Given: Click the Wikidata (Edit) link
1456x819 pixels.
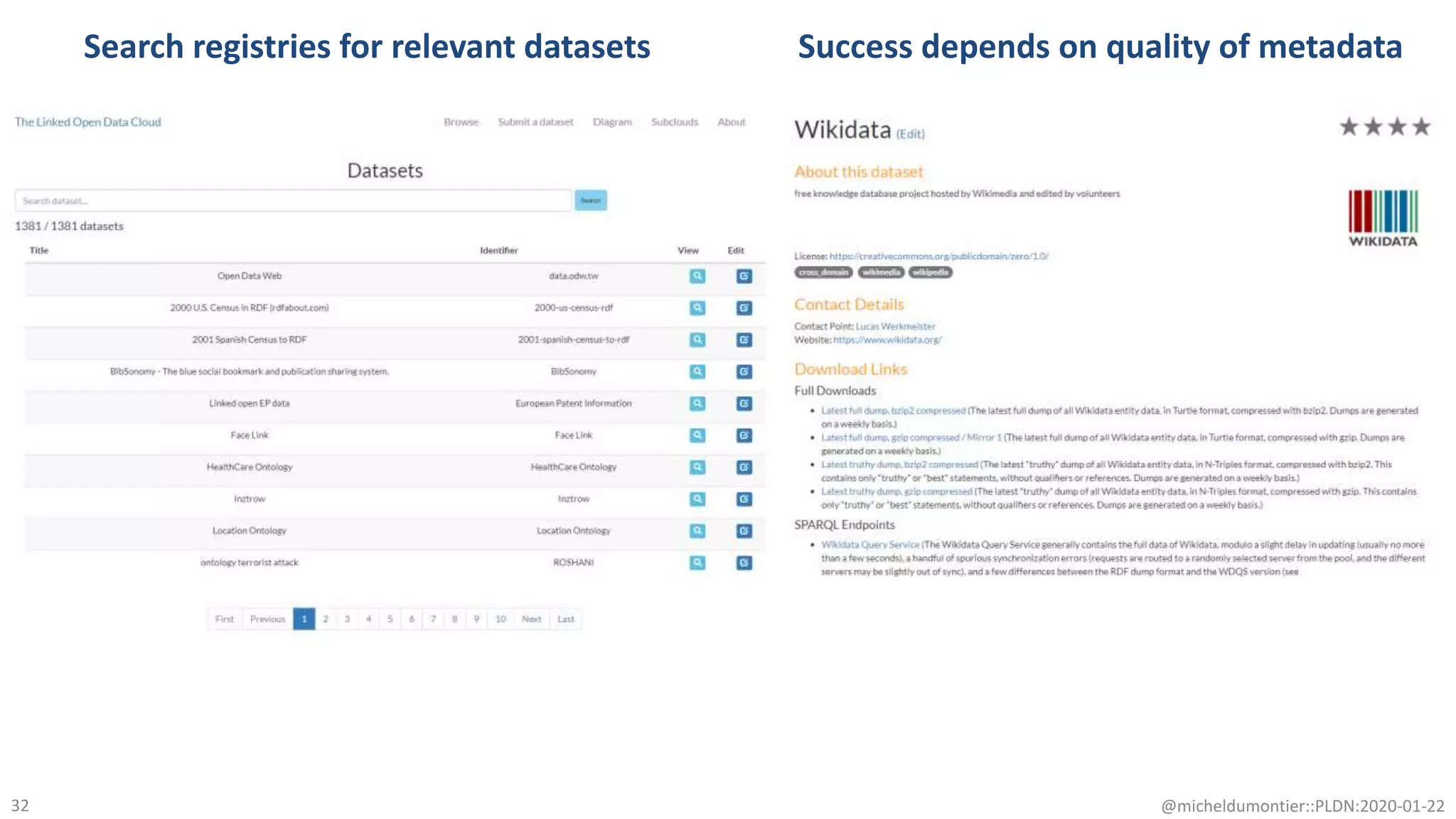Looking at the screenshot, I should pyautogui.click(x=910, y=134).
